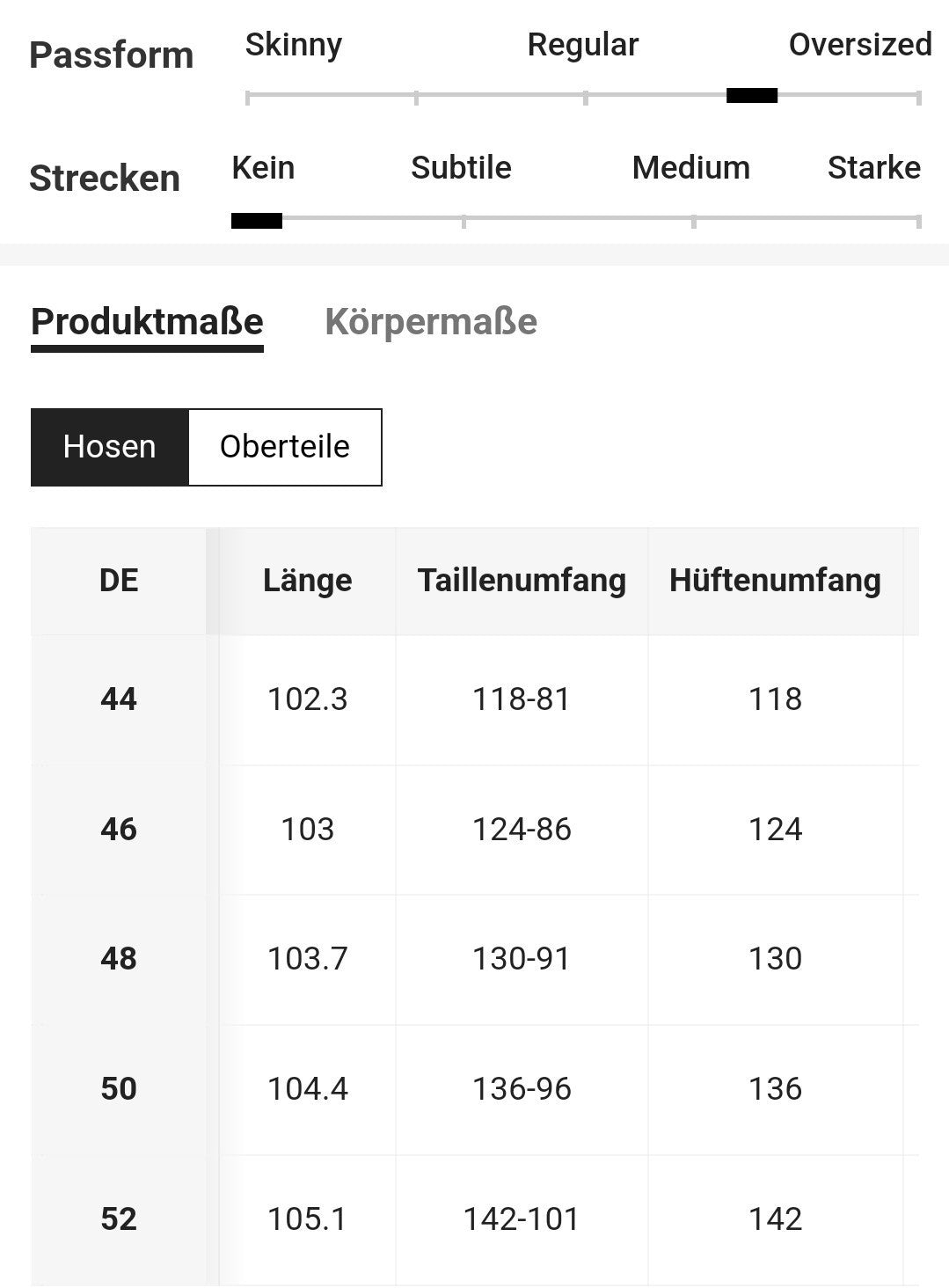Select the Hosen size chart button

[x=110, y=447]
